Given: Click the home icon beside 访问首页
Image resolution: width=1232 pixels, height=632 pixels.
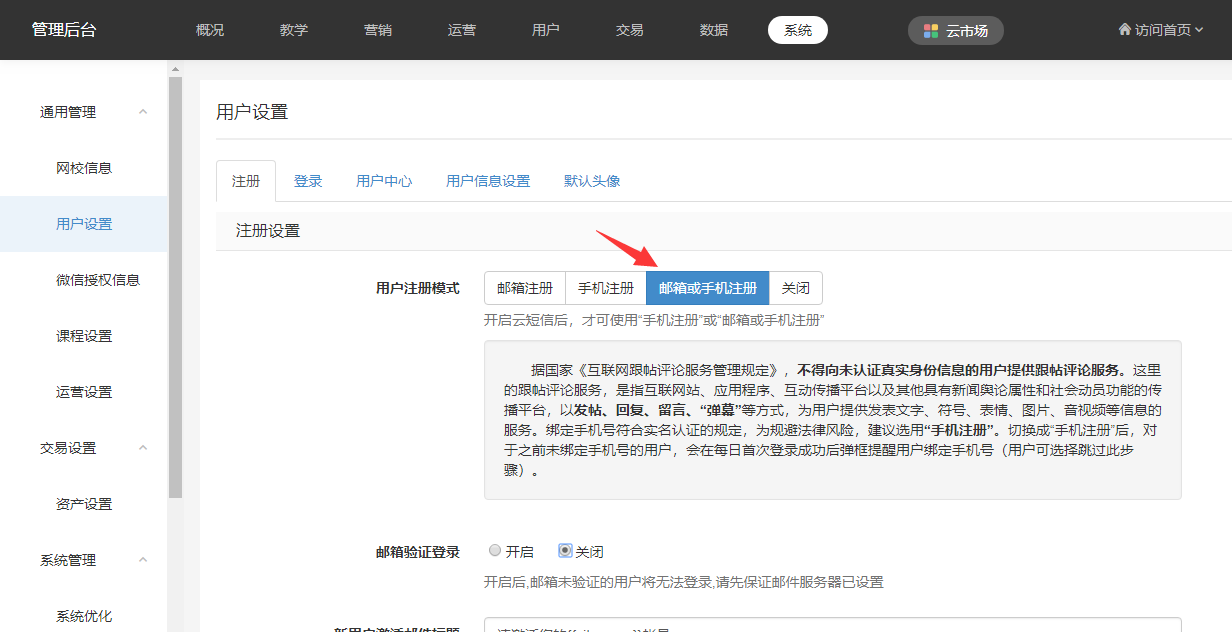Looking at the screenshot, I should 1124,30.
